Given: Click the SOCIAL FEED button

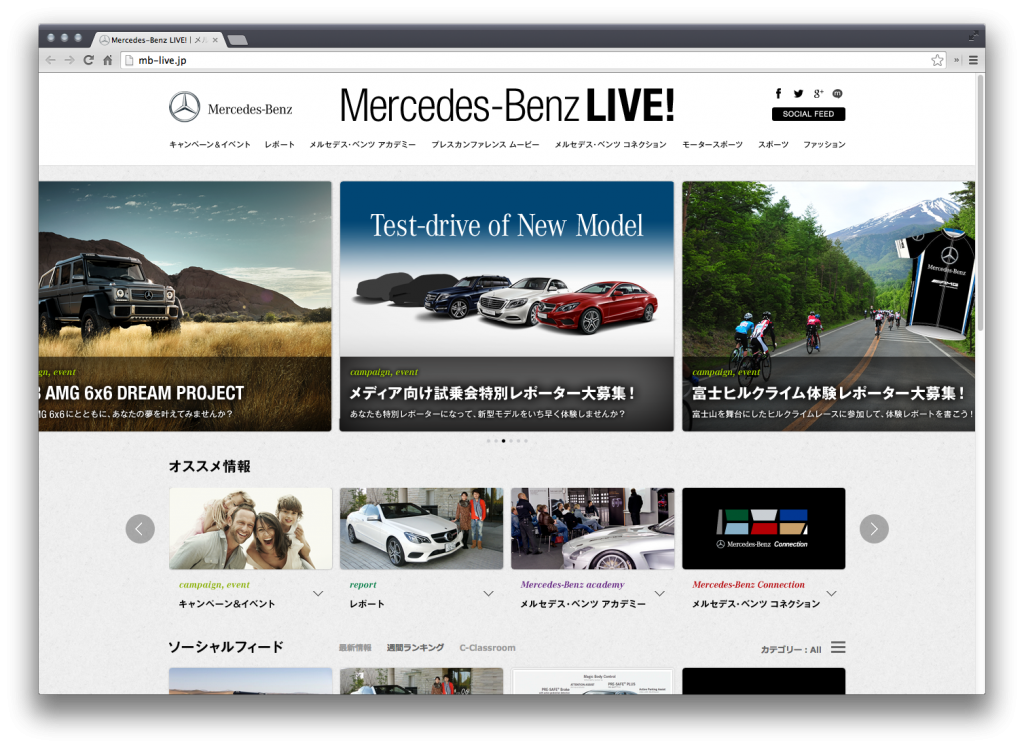Looking at the screenshot, I should pyautogui.click(x=808, y=114).
